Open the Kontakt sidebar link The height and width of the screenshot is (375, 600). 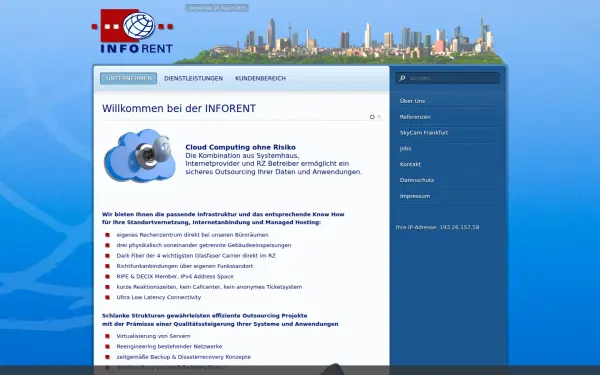coord(410,164)
